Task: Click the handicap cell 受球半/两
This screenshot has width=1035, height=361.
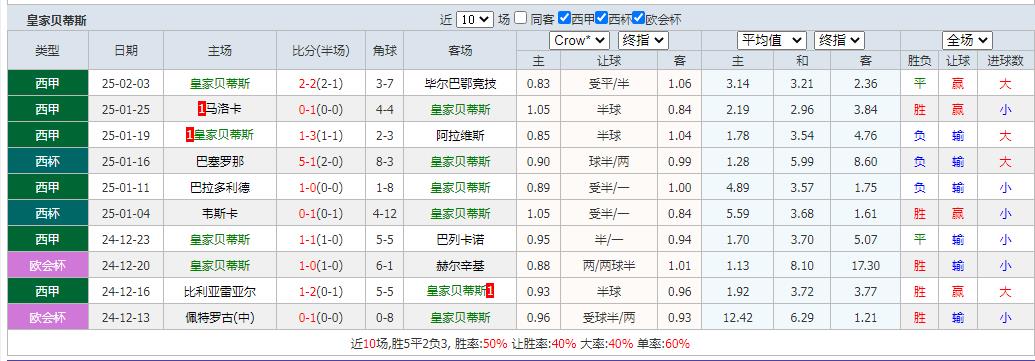Action: [x=609, y=317]
